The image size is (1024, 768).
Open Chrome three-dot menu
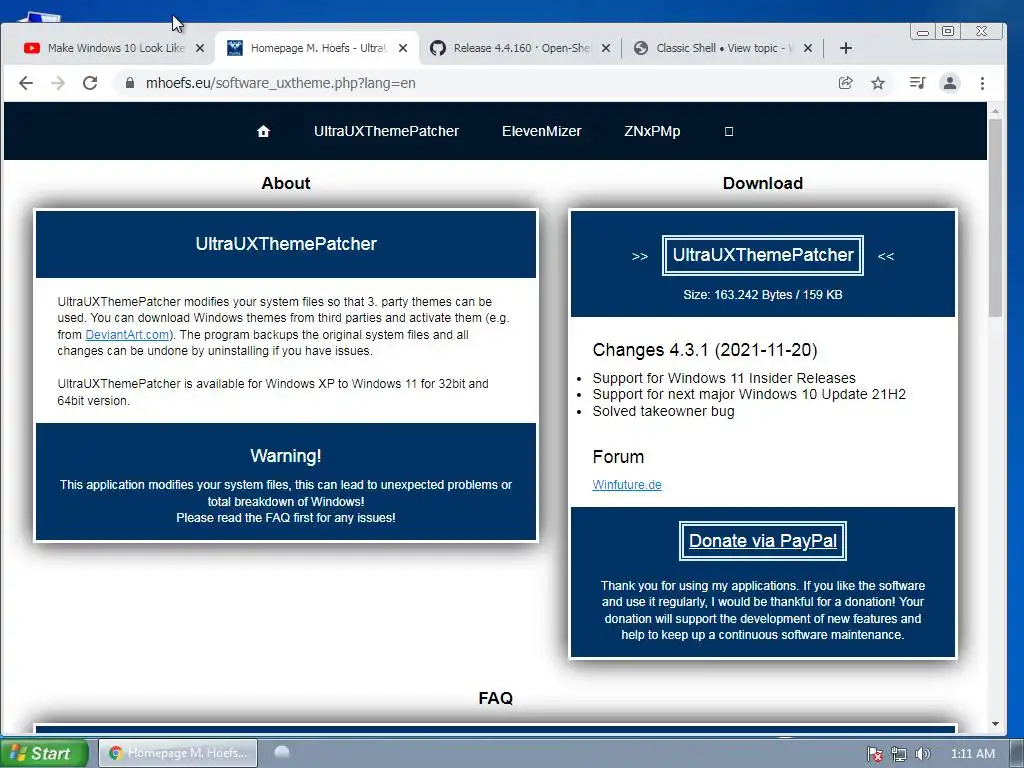[x=982, y=83]
